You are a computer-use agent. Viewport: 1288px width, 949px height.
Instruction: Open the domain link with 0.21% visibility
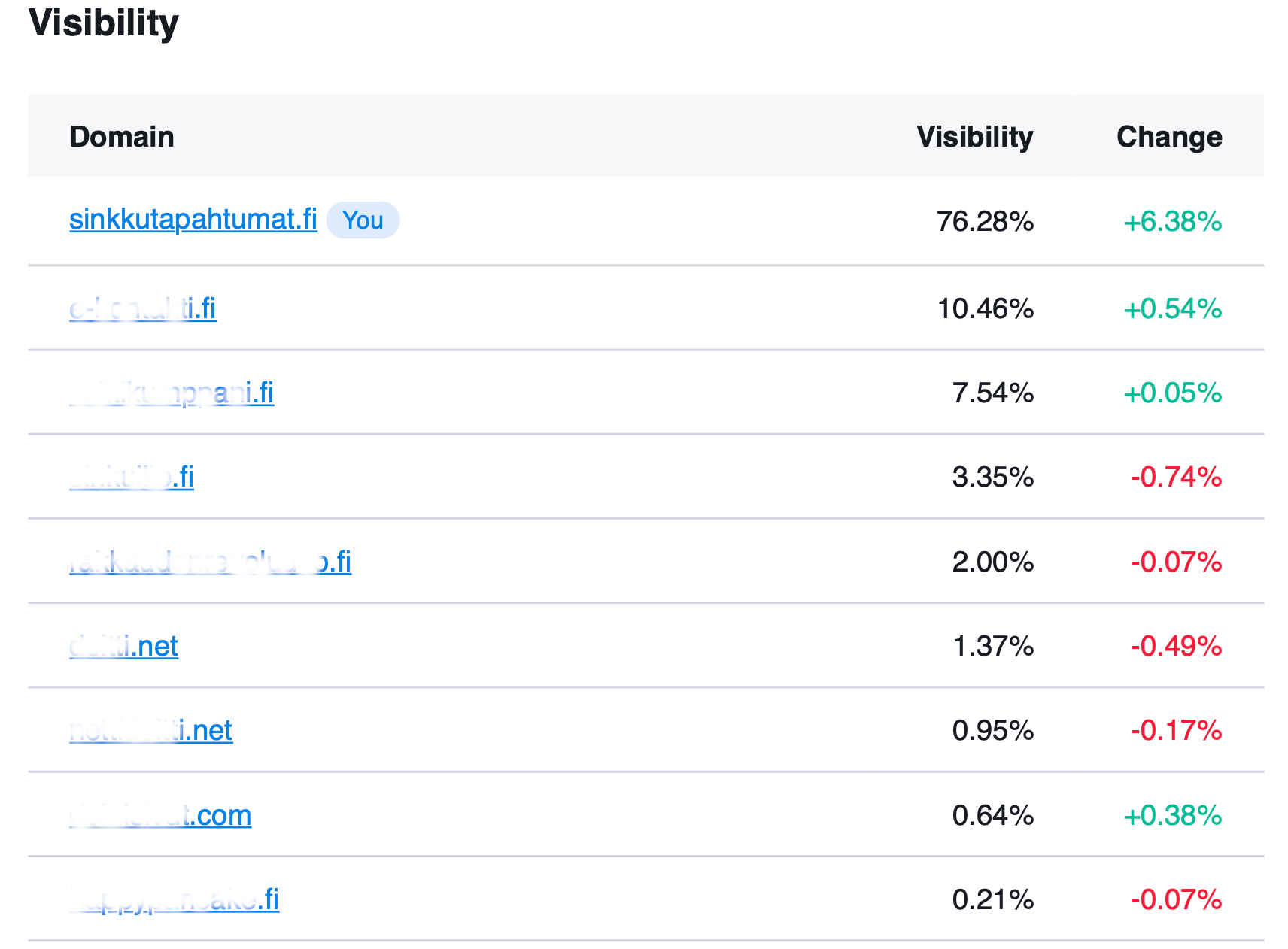tap(174, 899)
